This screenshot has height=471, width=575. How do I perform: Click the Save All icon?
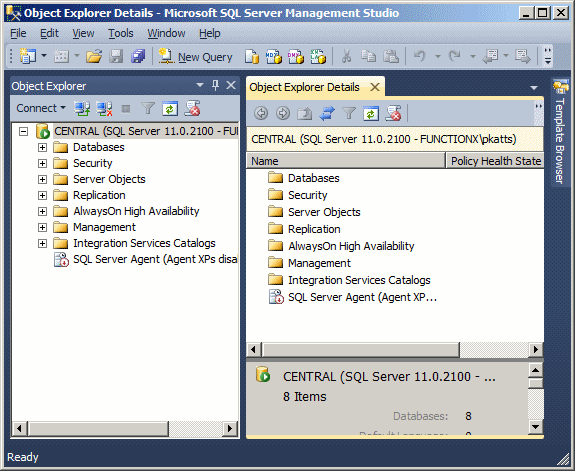pyautogui.click(x=138, y=56)
